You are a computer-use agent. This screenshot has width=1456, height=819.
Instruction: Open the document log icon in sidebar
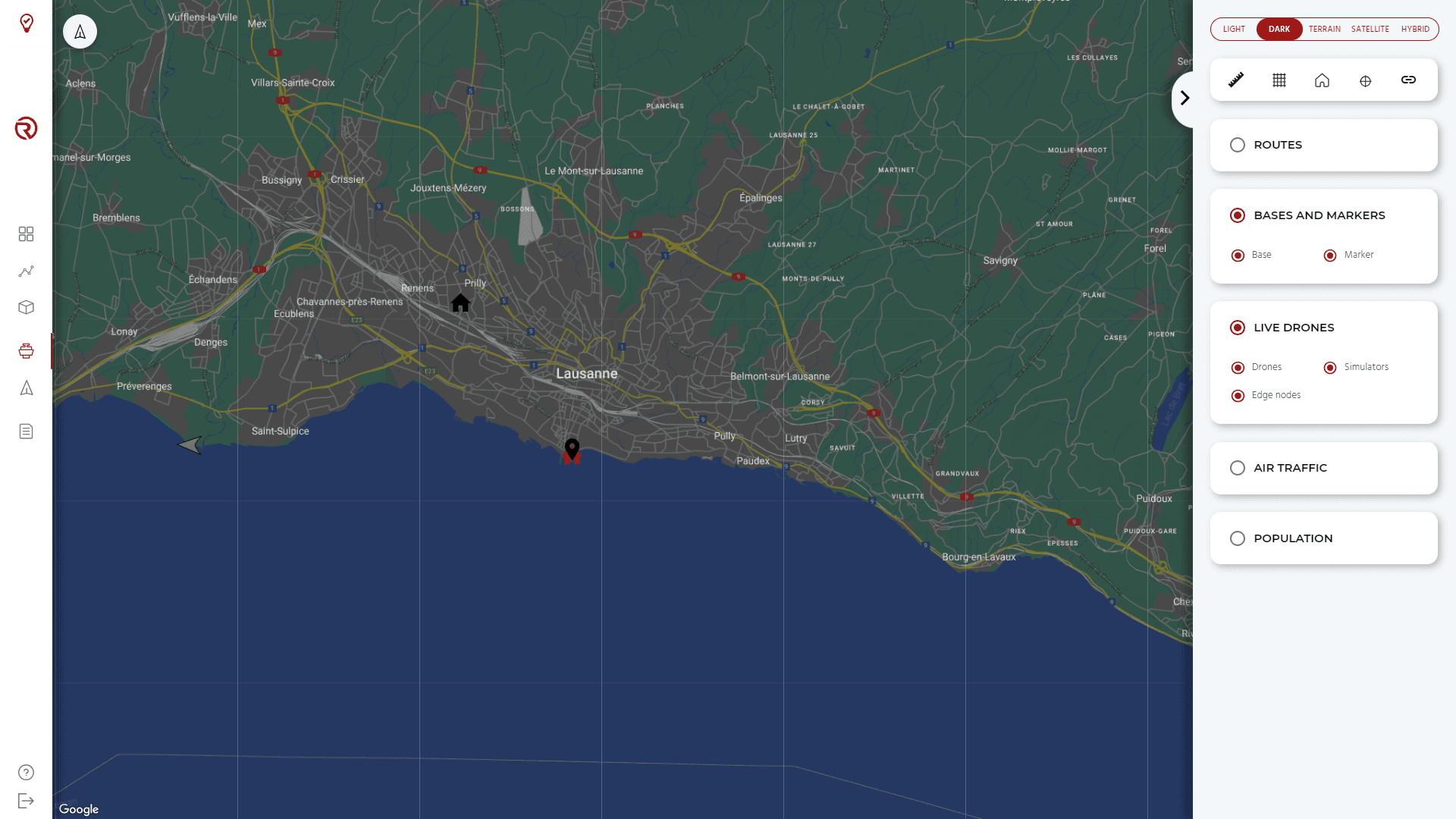[26, 431]
